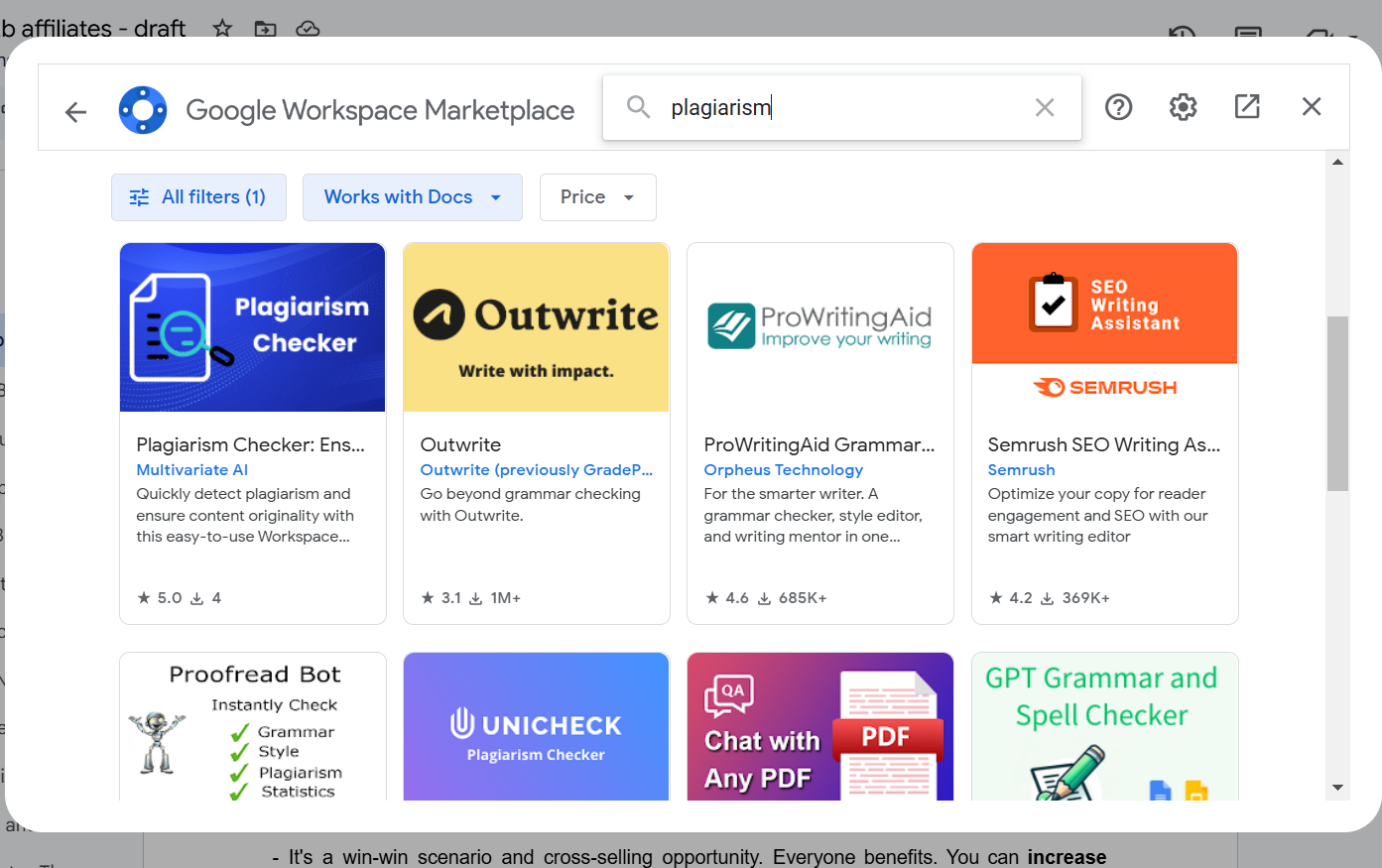
Task: Click the Google Workspace Marketplace logo
Action: [x=143, y=109]
